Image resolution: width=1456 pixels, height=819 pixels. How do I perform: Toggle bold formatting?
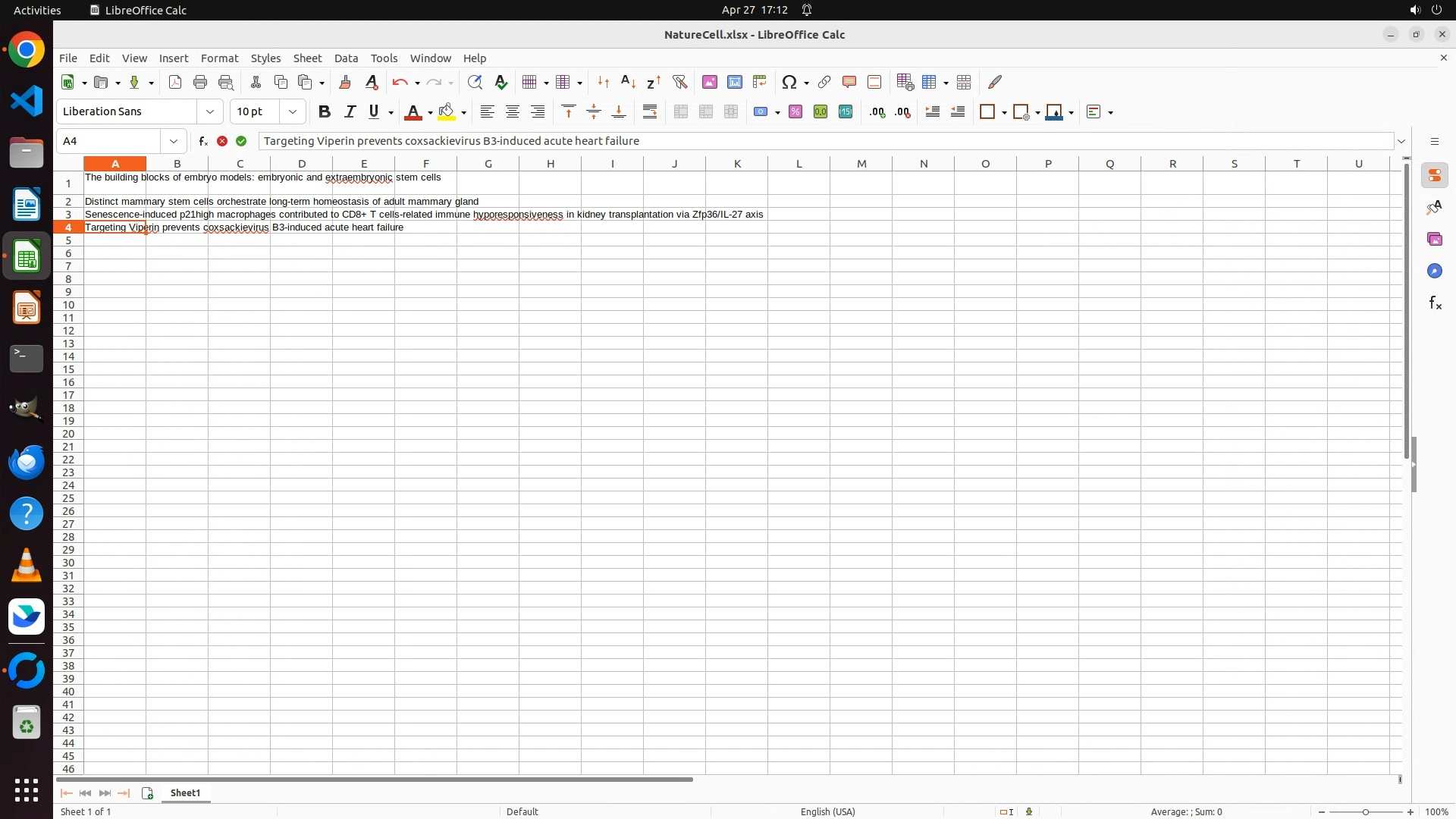pos(325,111)
